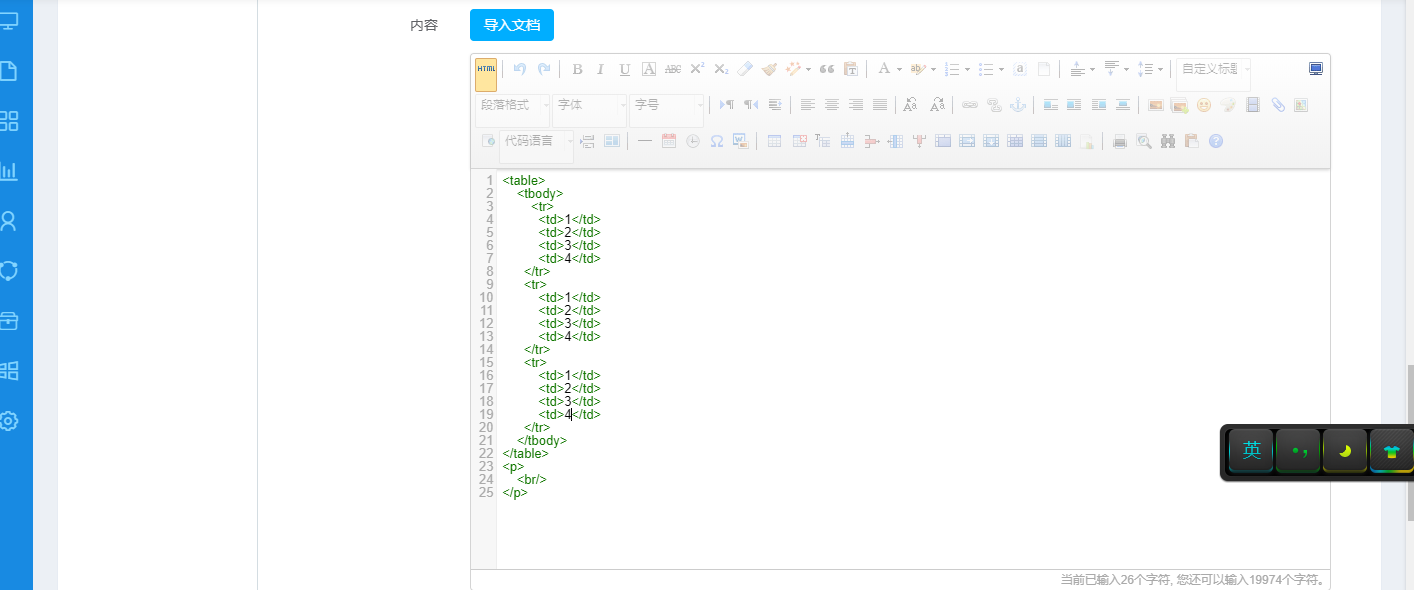This screenshot has height=590, width=1414.
Task: Open the 字体 font family dropdown
Action: (589, 105)
